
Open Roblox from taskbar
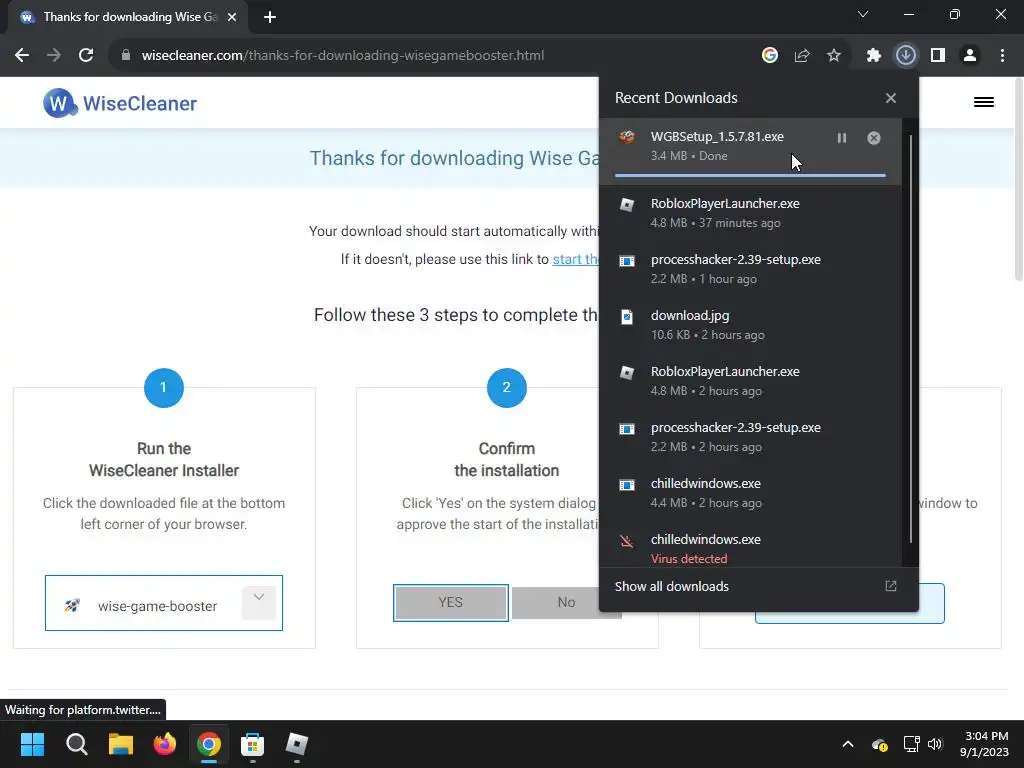click(297, 744)
